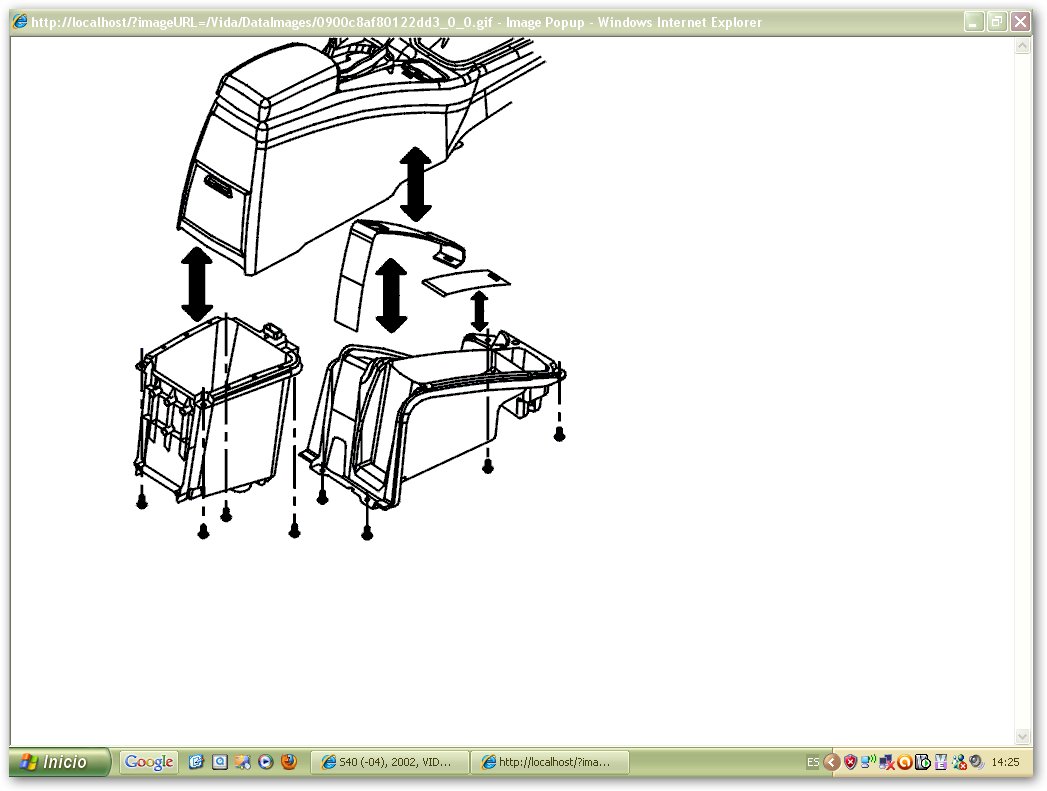Expand hidden tray icons with the arrow

831,762
